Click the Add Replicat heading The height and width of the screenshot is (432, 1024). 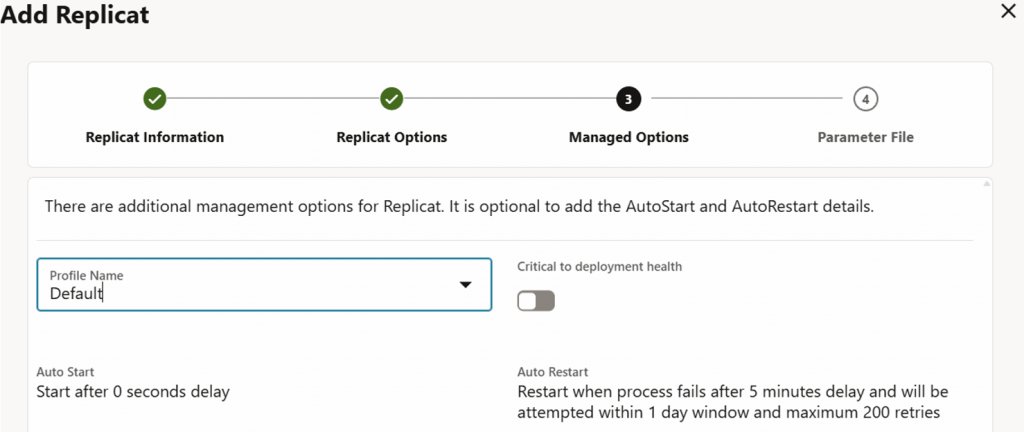(x=75, y=14)
